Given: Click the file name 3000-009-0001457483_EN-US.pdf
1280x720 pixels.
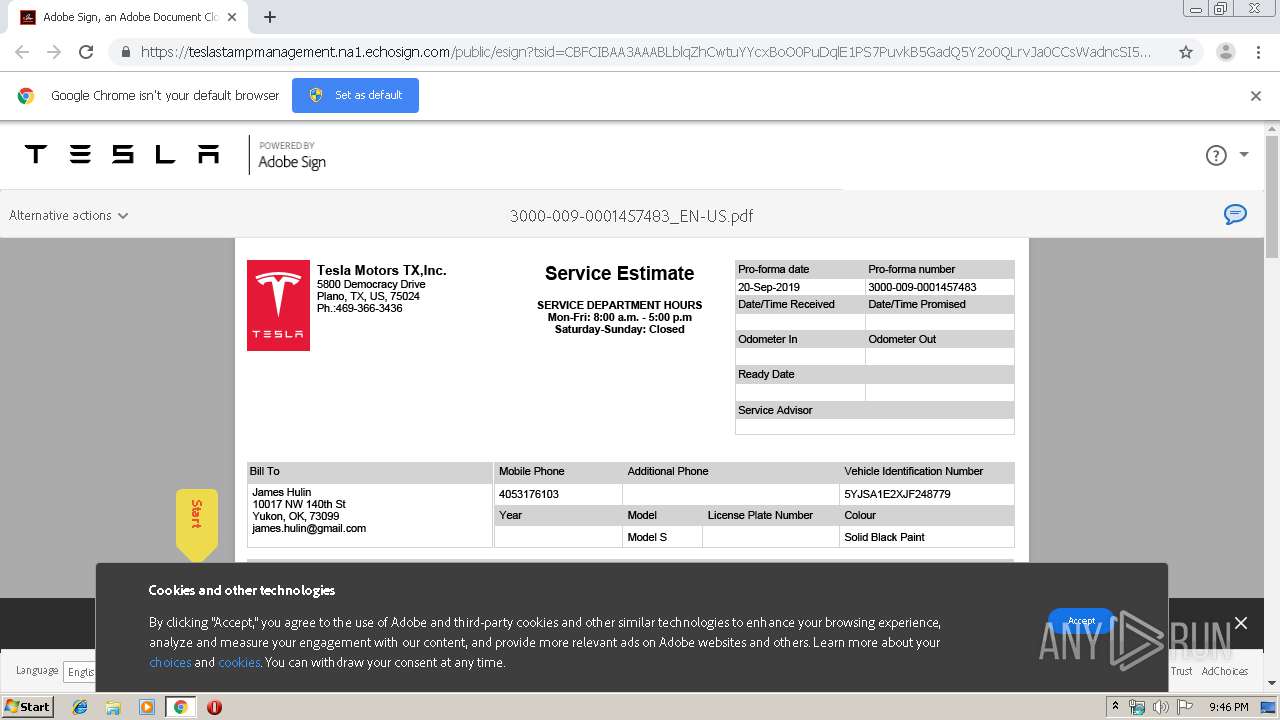Looking at the screenshot, I should [631, 216].
